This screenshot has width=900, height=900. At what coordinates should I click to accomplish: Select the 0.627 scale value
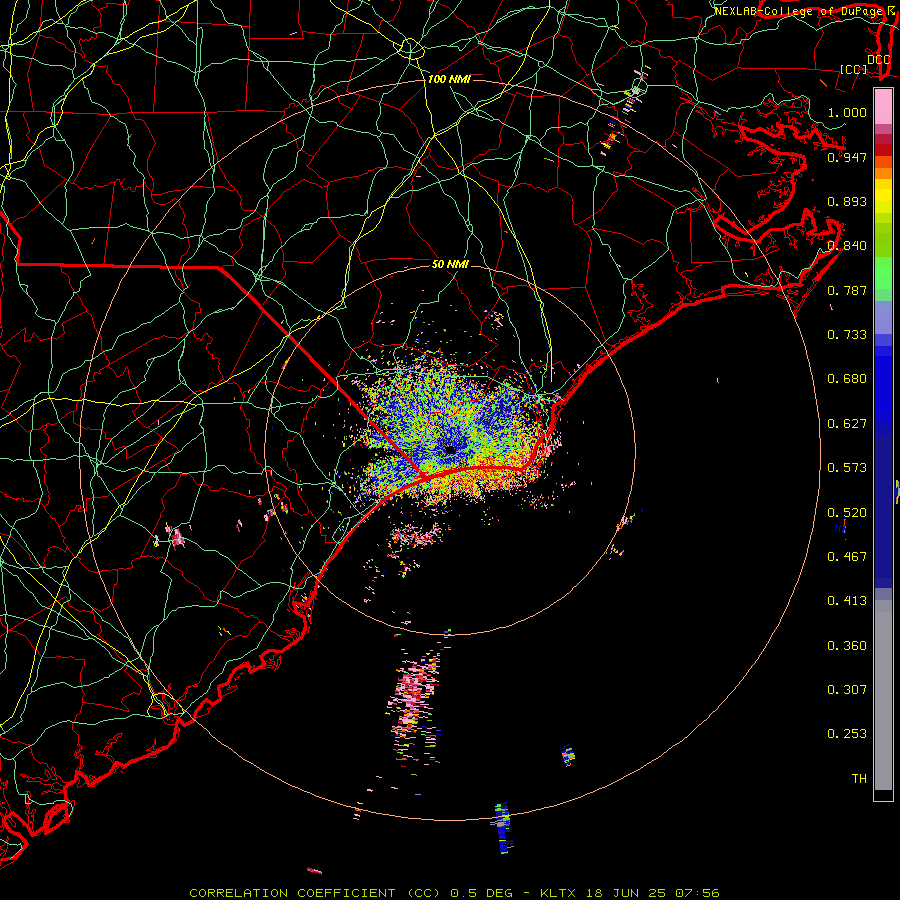(847, 424)
